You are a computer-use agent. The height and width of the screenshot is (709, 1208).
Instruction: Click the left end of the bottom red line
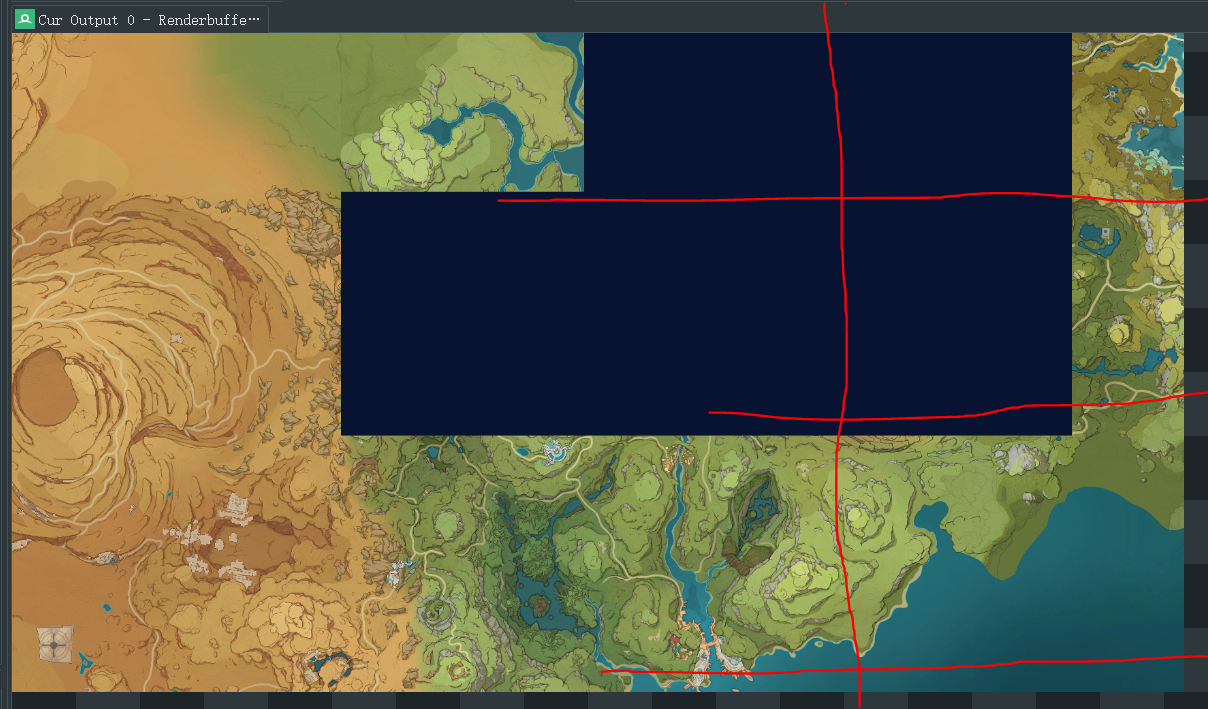(603, 671)
